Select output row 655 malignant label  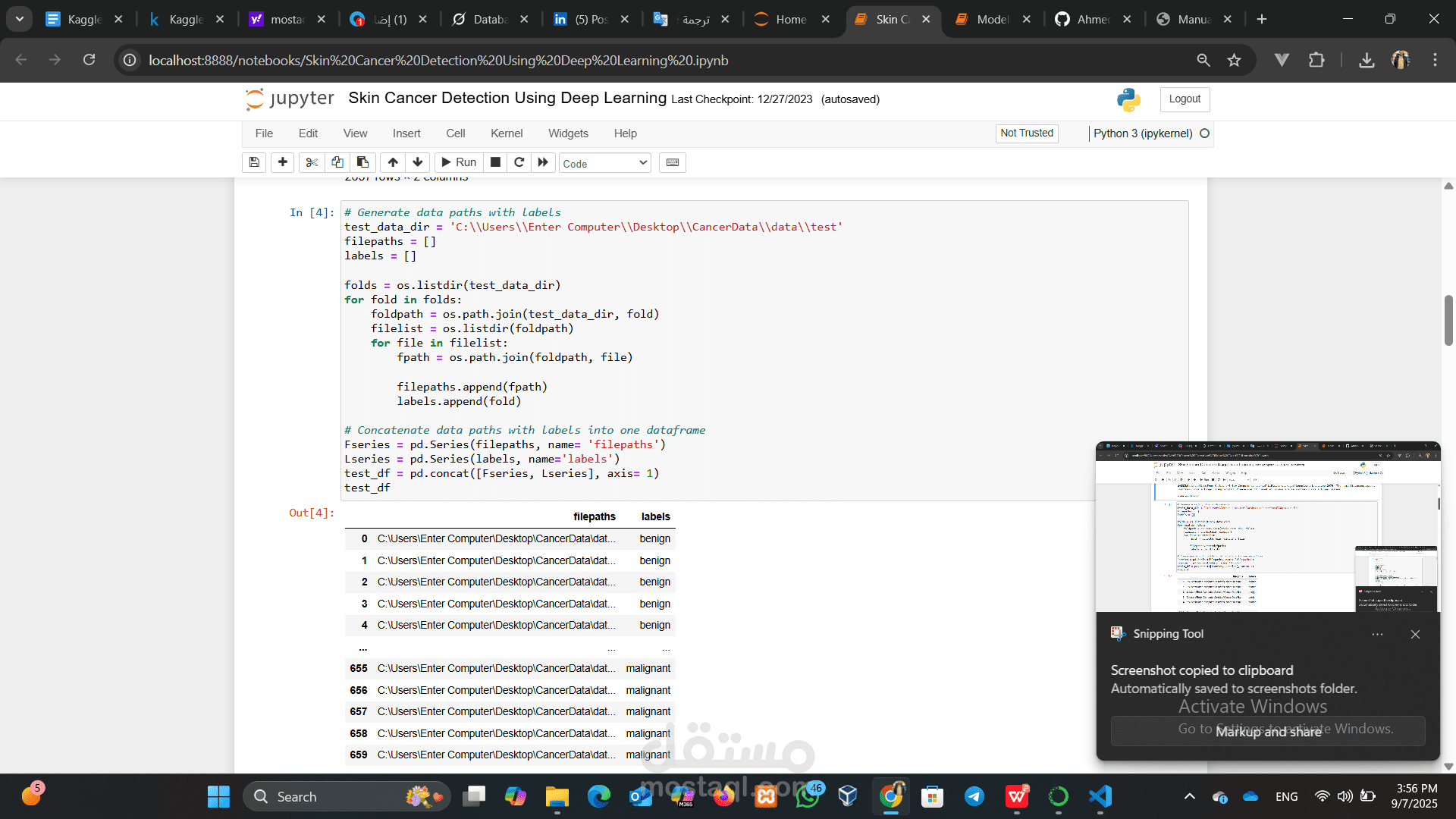(x=648, y=669)
